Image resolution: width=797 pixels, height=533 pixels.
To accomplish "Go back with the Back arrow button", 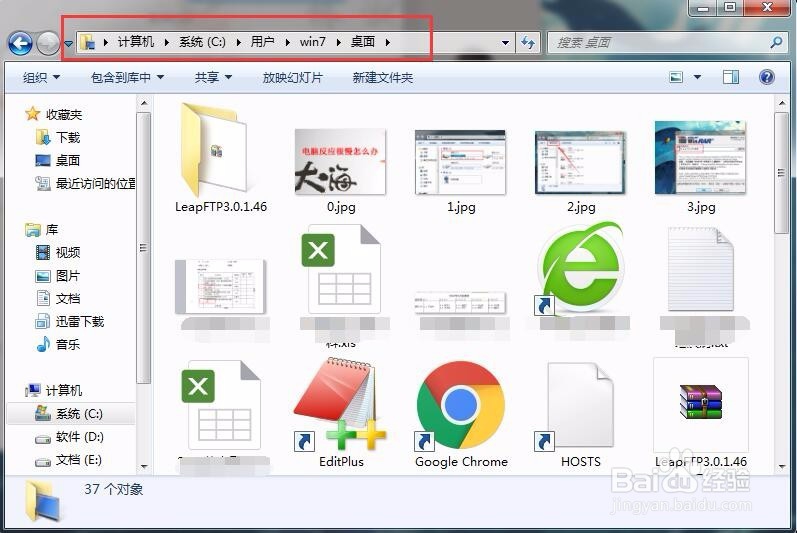I will (20, 43).
